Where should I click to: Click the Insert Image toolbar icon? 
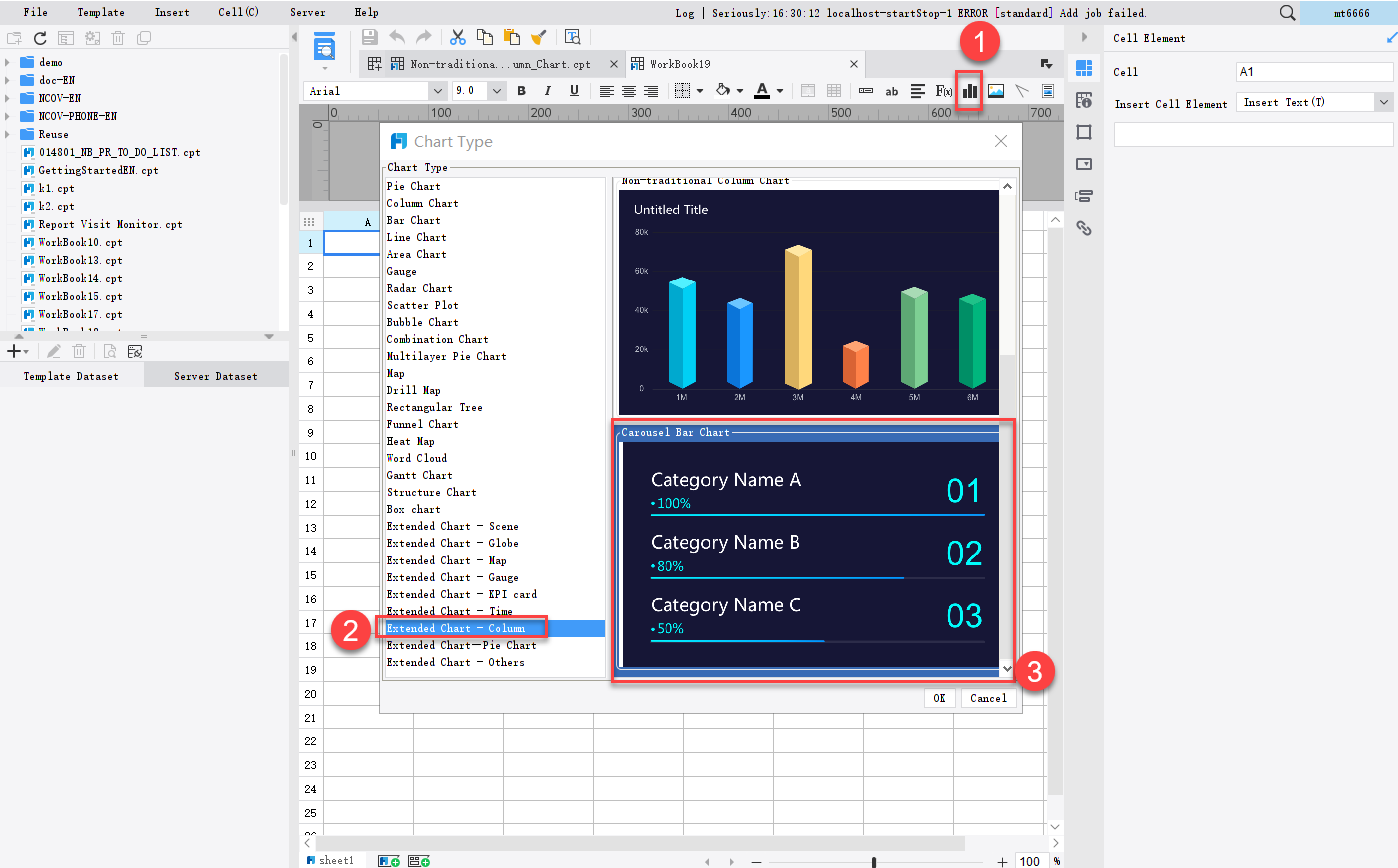(998, 91)
